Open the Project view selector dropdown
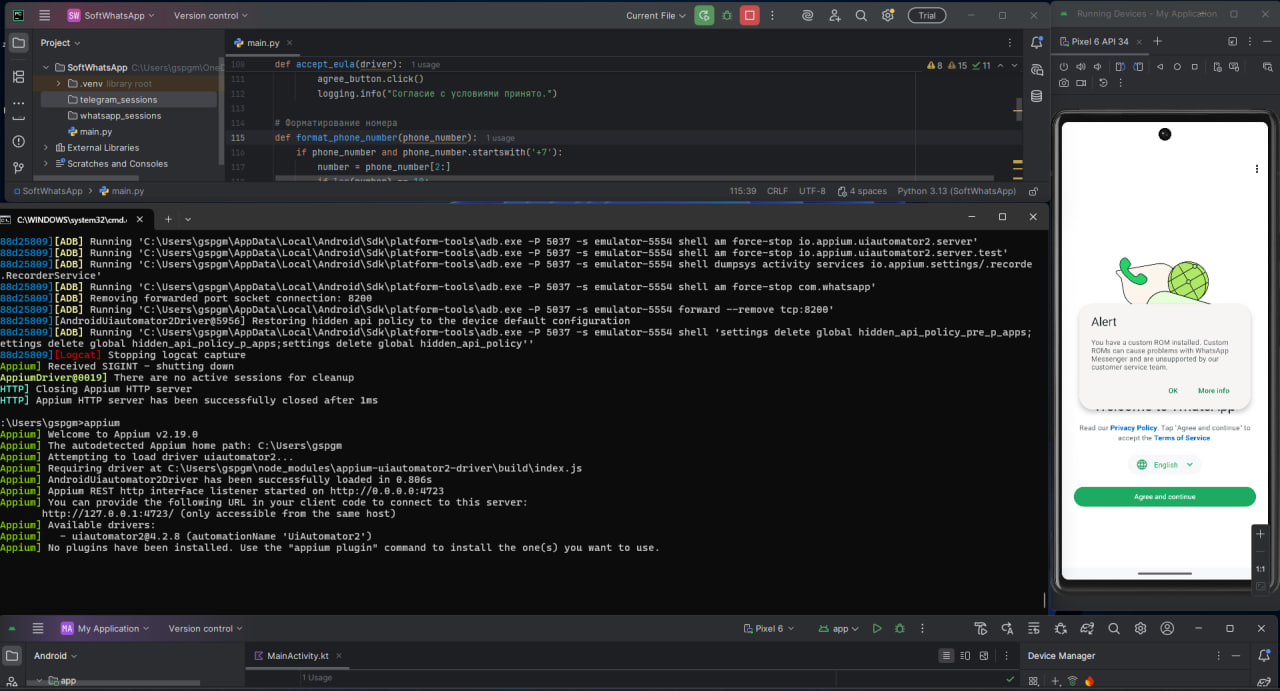The height and width of the screenshot is (691, 1280). coord(61,43)
